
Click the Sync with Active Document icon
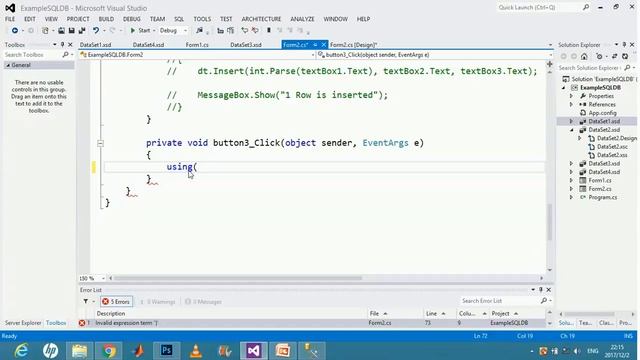(x=614, y=56)
